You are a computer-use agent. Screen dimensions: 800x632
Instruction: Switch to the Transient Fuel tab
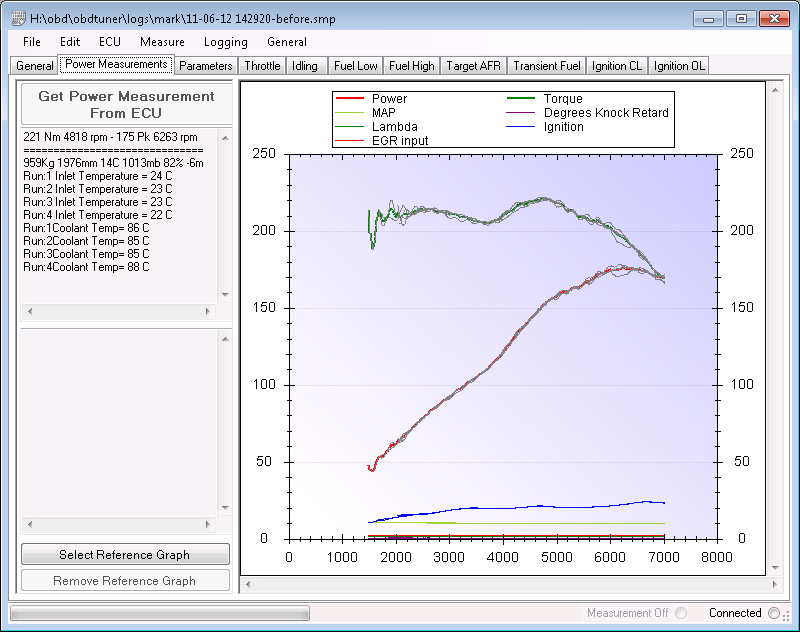(x=547, y=66)
